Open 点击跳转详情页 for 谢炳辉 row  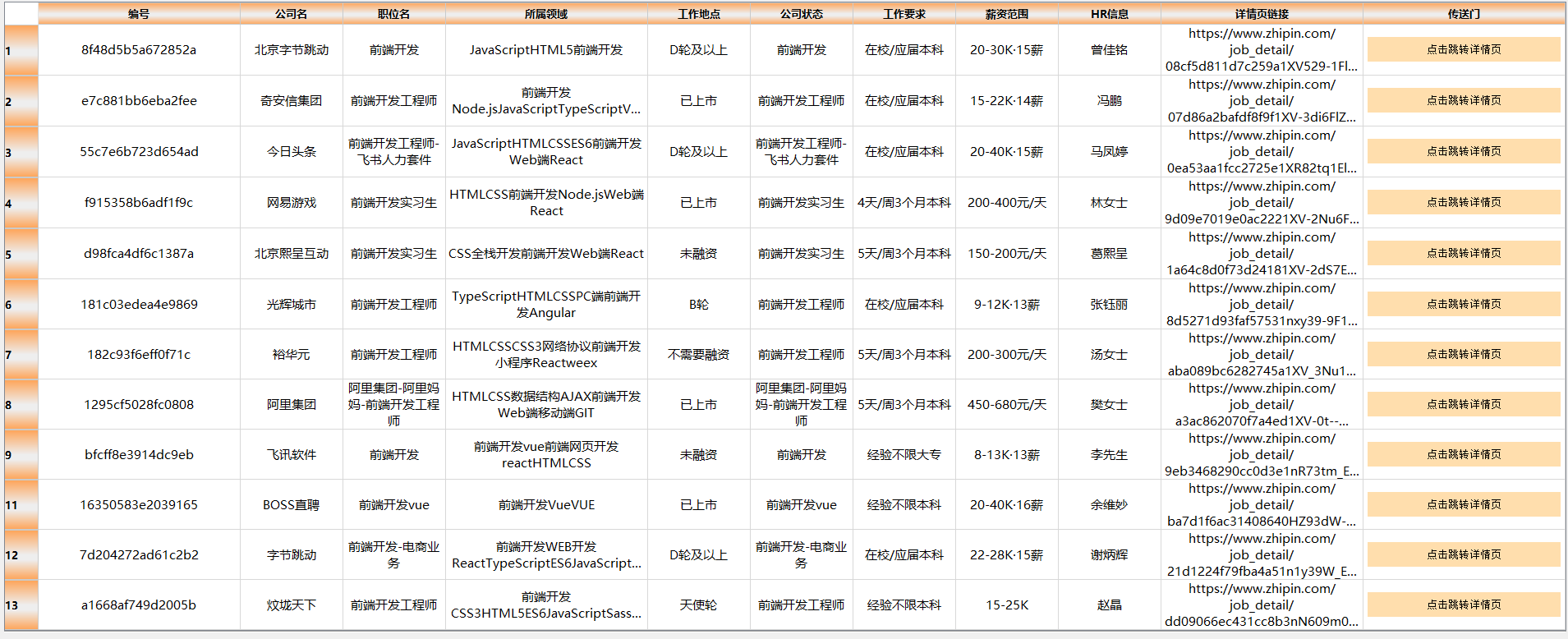coord(1464,554)
